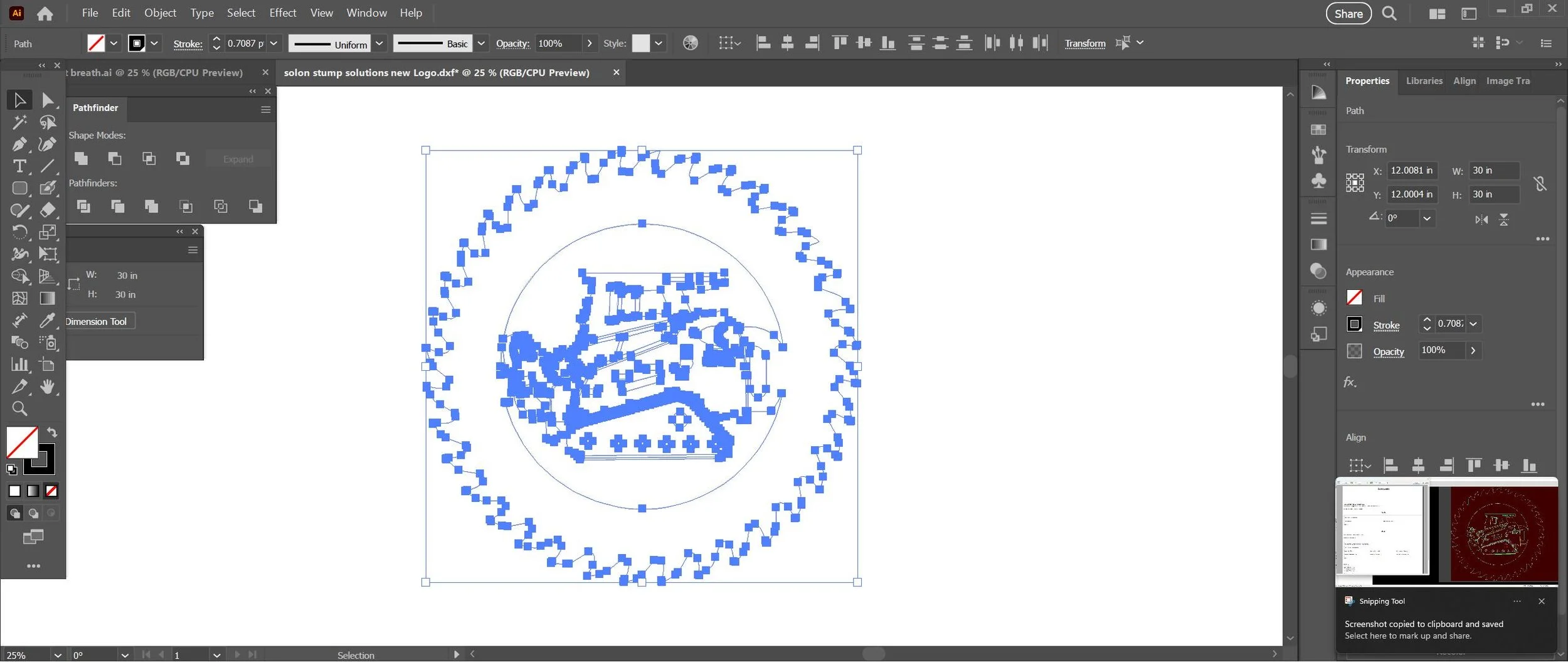Viewport: 1568px width, 662px height.
Task: Select the Pen tool
Action: [x=19, y=144]
